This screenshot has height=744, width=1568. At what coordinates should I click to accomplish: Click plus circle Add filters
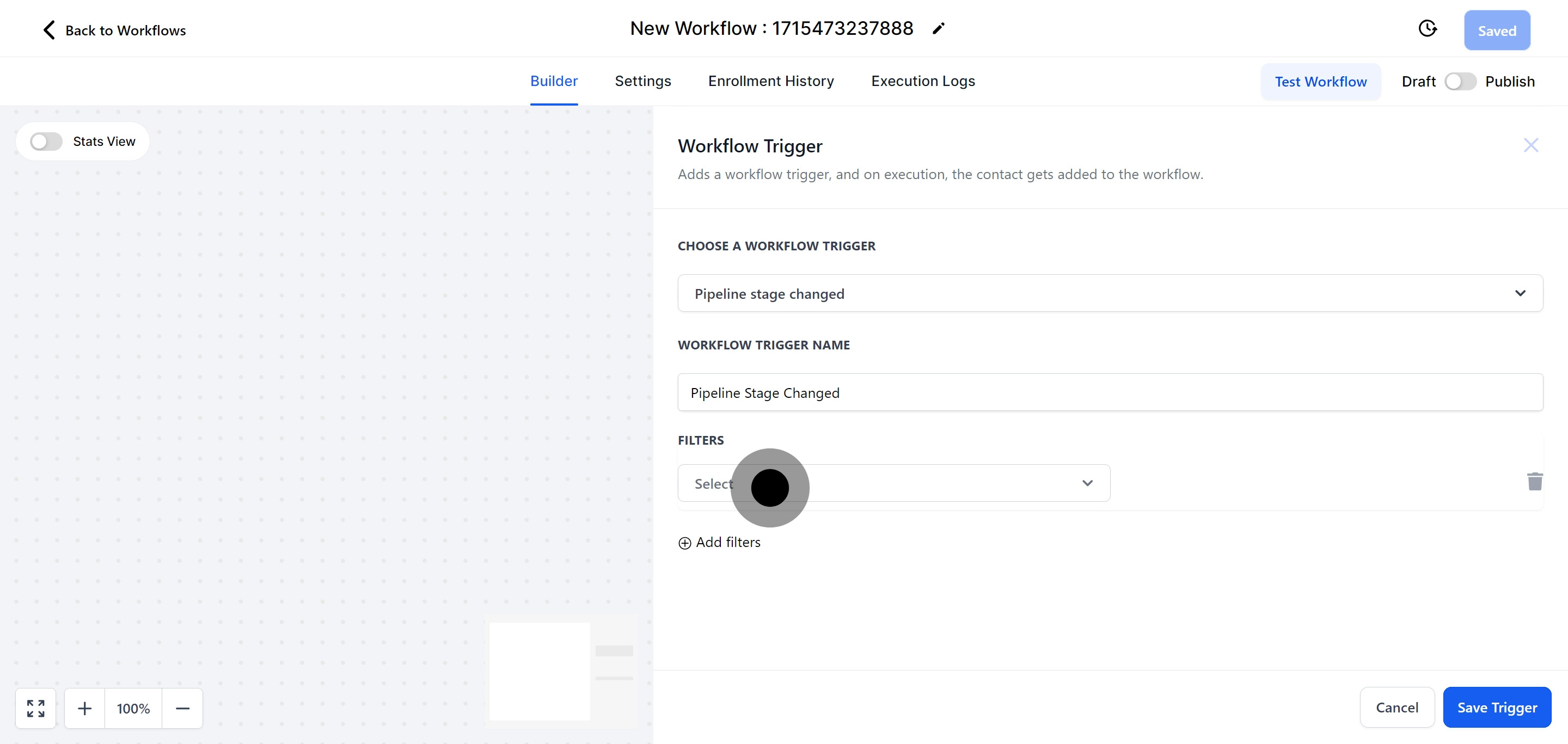point(685,543)
